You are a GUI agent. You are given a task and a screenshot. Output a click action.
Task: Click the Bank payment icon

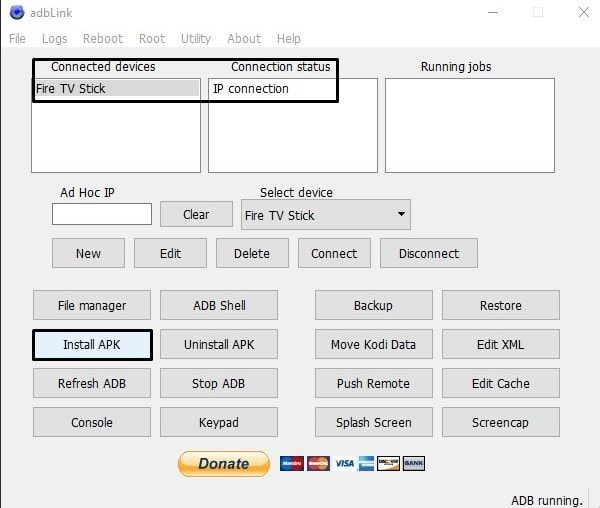414,464
